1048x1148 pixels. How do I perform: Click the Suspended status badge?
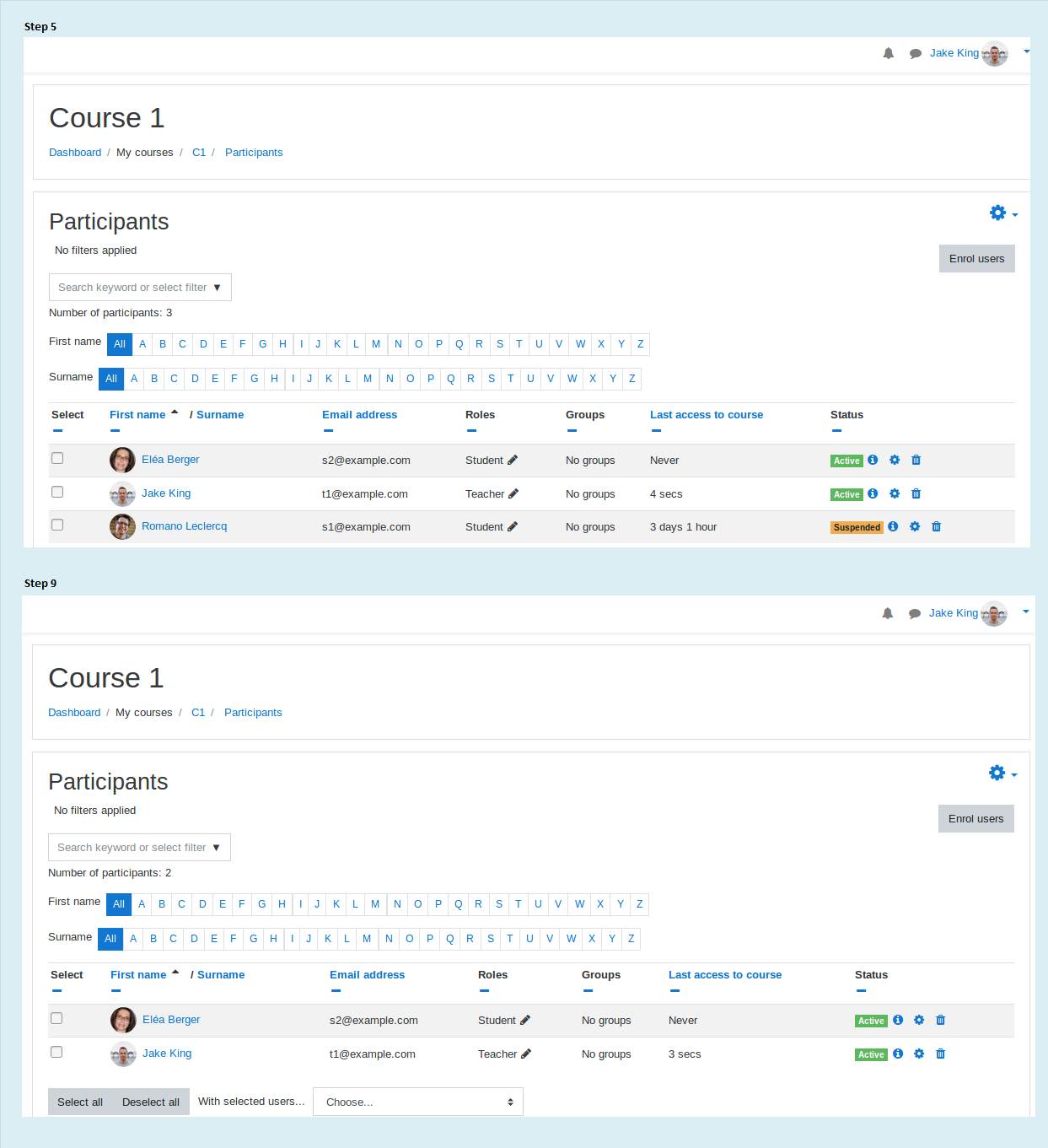(x=857, y=527)
